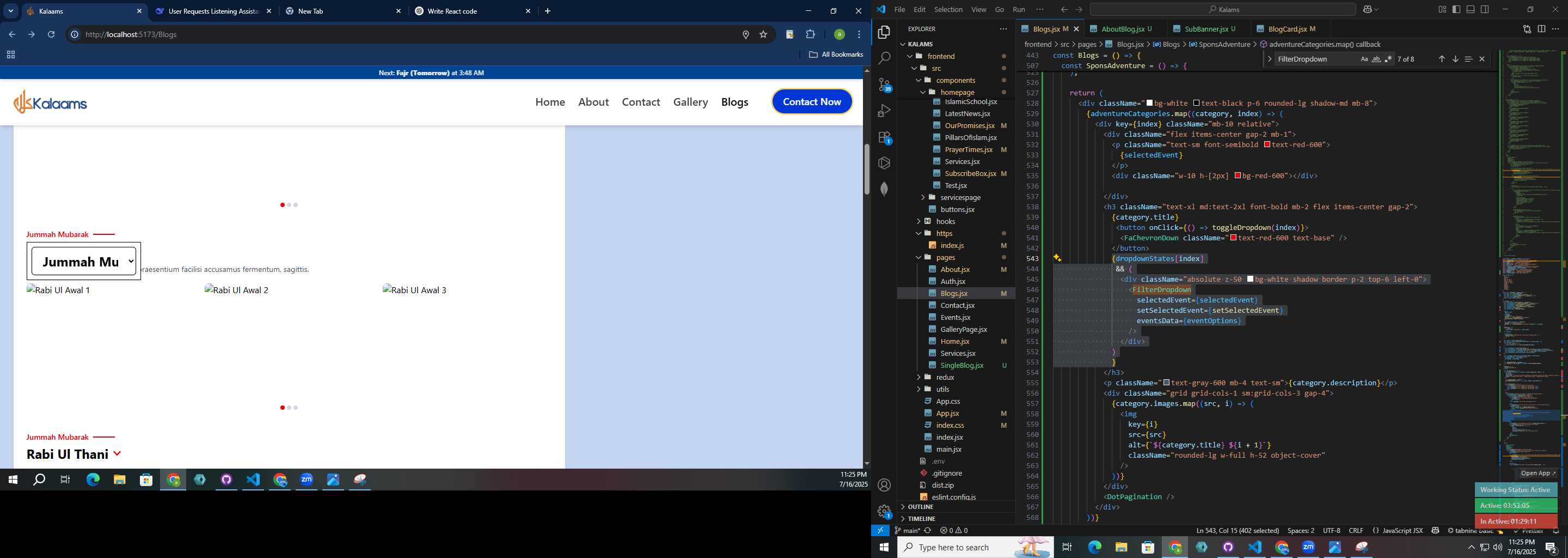Click the bg-red-600 color swatch on line 535
The height and width of the screenshot is (558, 1568).
(1238, 175)
